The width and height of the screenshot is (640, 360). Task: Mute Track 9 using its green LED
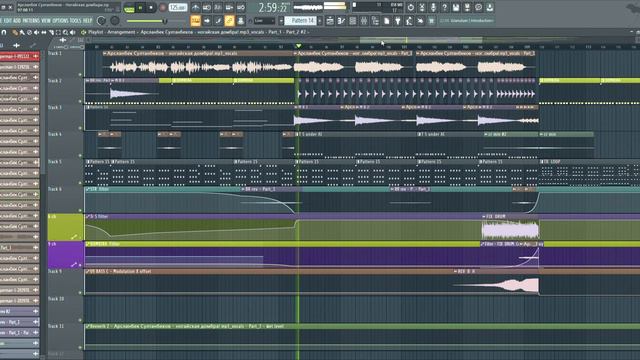(x=80, y=292)
